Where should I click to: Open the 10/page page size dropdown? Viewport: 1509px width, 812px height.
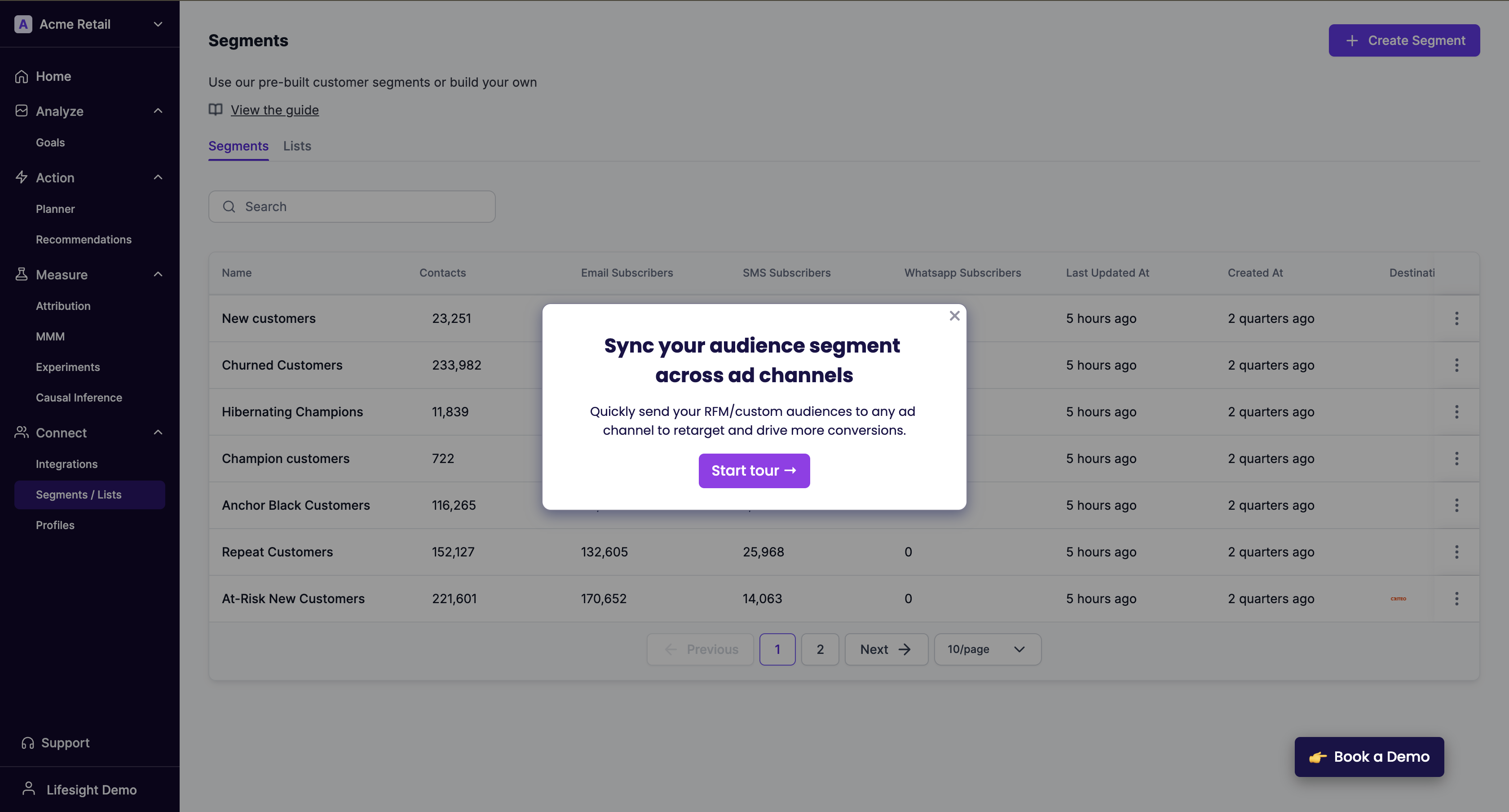(987, 649)
